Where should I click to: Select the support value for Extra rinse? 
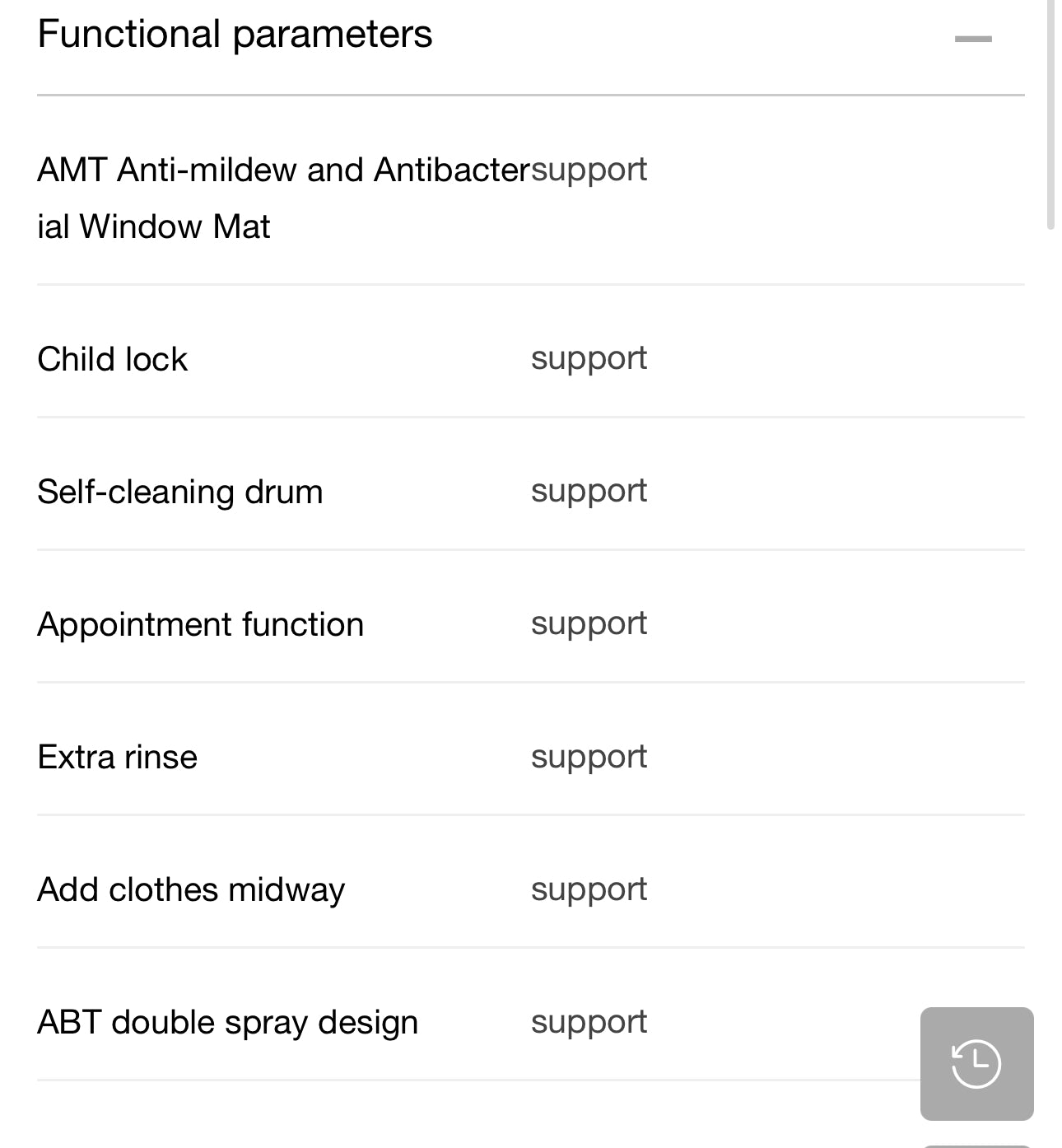coord(589,757)
